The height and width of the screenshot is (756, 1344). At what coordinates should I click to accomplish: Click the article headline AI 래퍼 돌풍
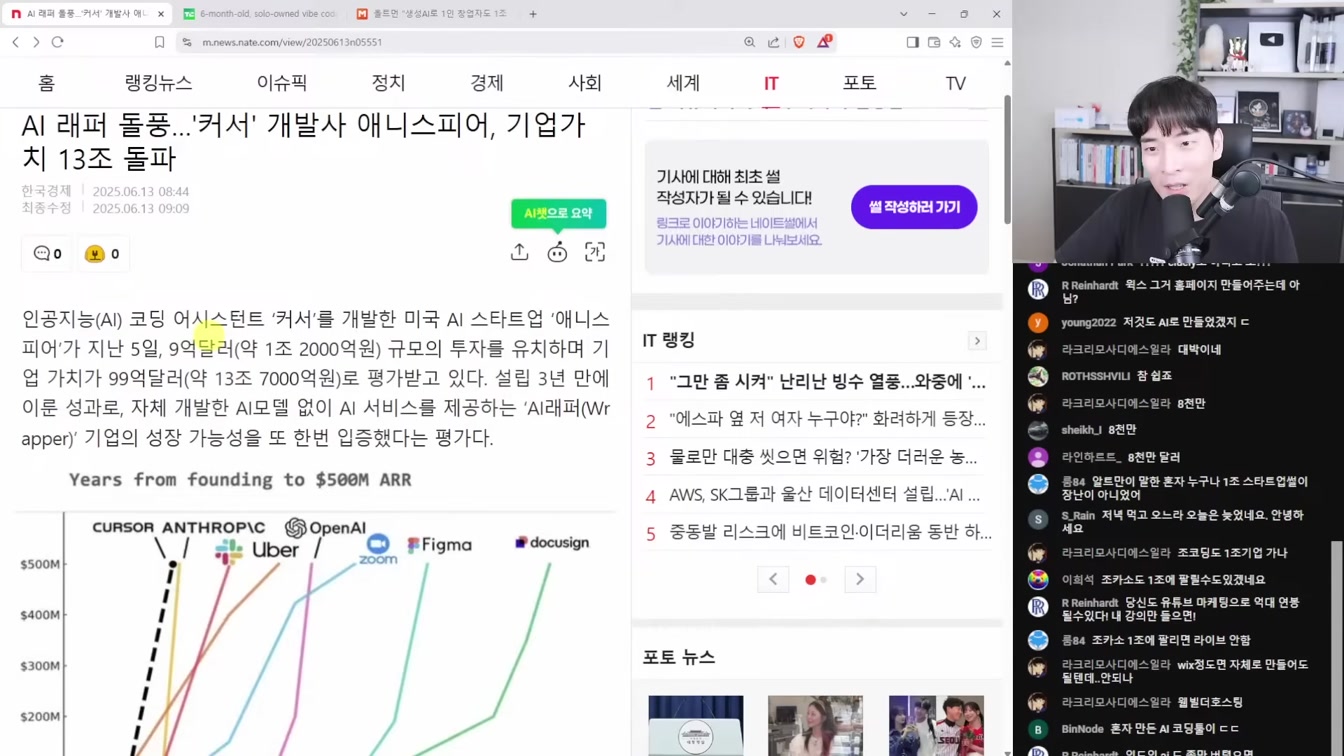click(303, 141)
